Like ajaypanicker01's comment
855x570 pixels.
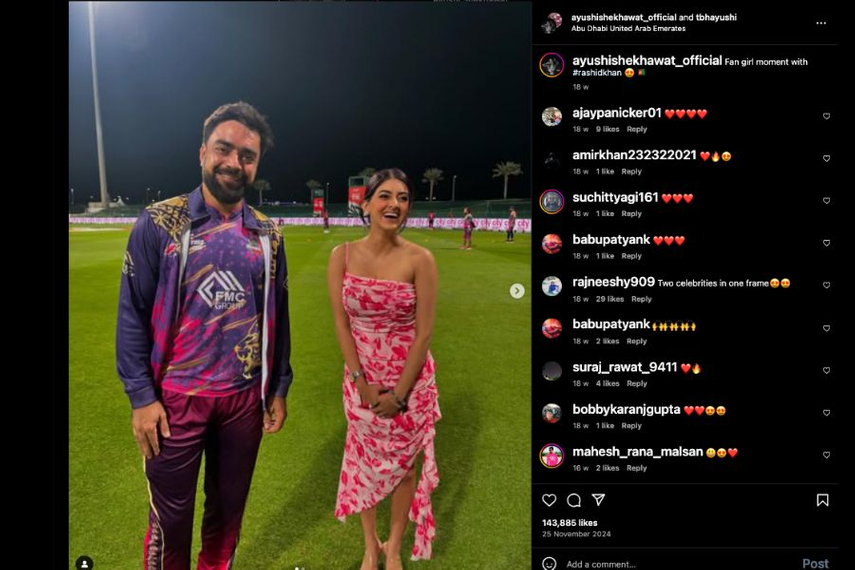coord(827,116)
